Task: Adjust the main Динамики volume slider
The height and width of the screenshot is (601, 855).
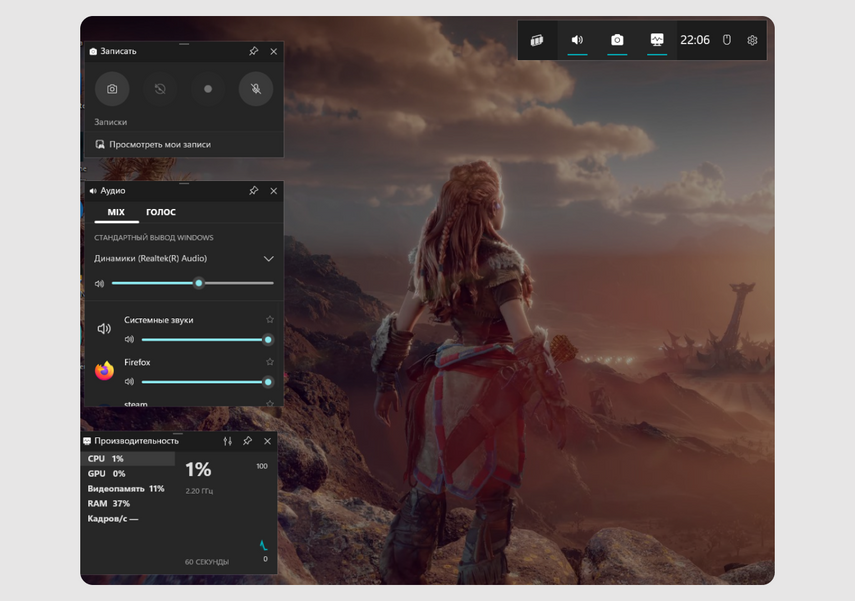Action: 192,283
